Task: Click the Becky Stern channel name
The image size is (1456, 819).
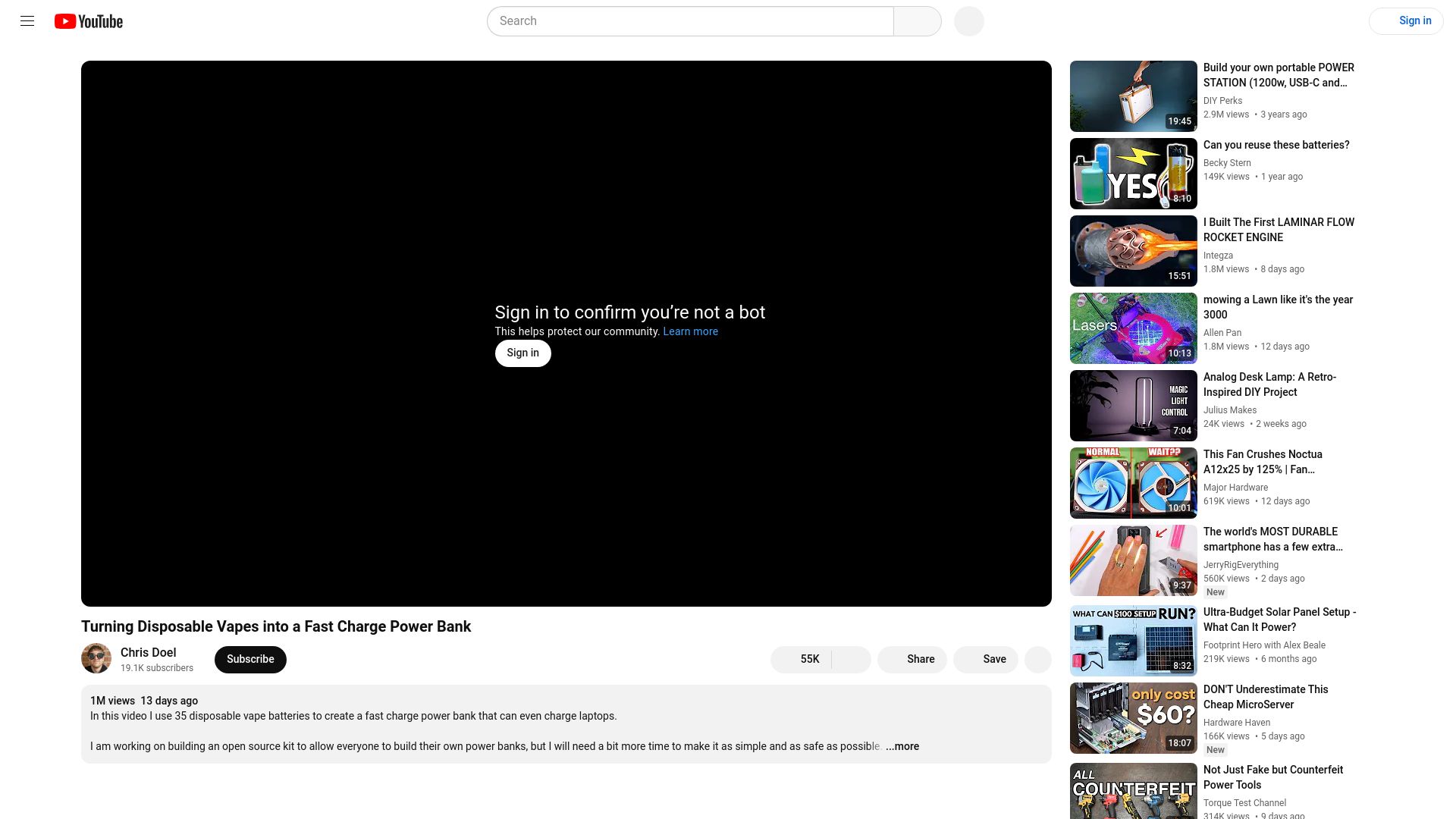Action: [x=1227, y=163]
